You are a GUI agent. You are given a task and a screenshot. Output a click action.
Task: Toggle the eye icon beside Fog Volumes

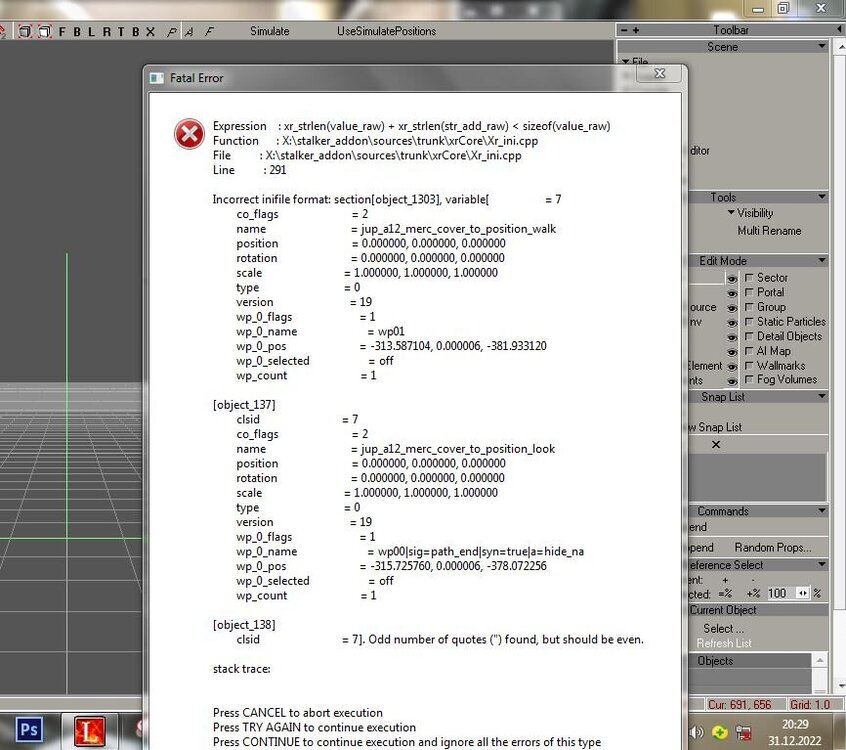point(732,381)
